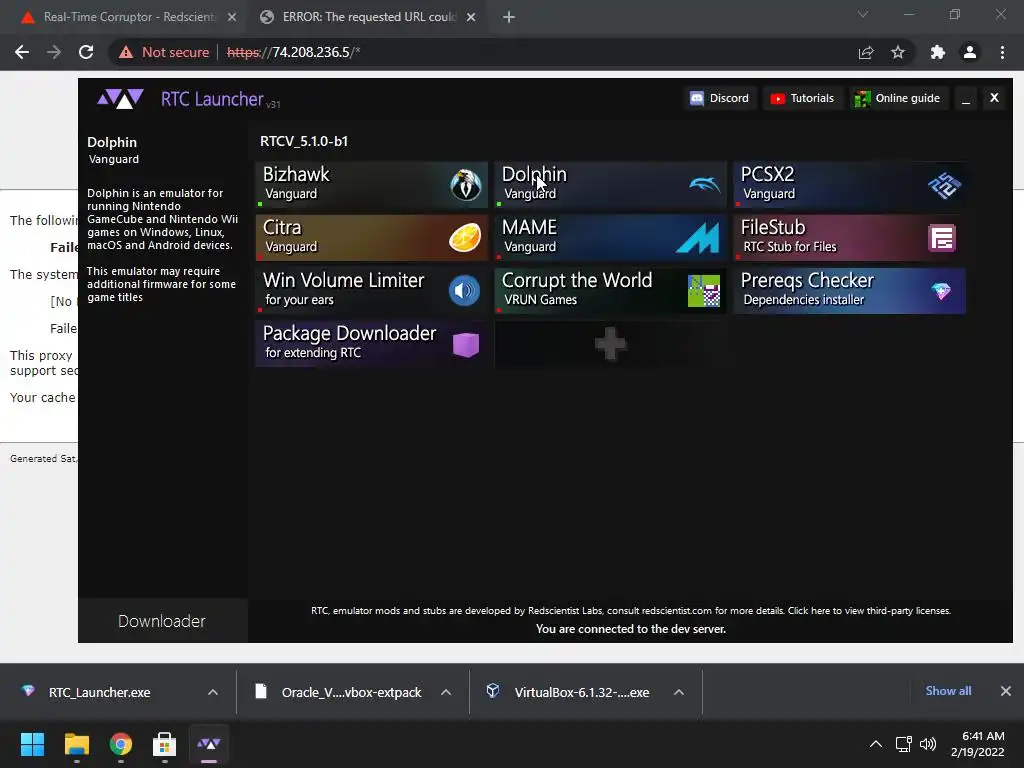Click the Prereqs Checker diamond icon
The width and height of the screenshot is (1024, 768).
(x=941, y=291)
